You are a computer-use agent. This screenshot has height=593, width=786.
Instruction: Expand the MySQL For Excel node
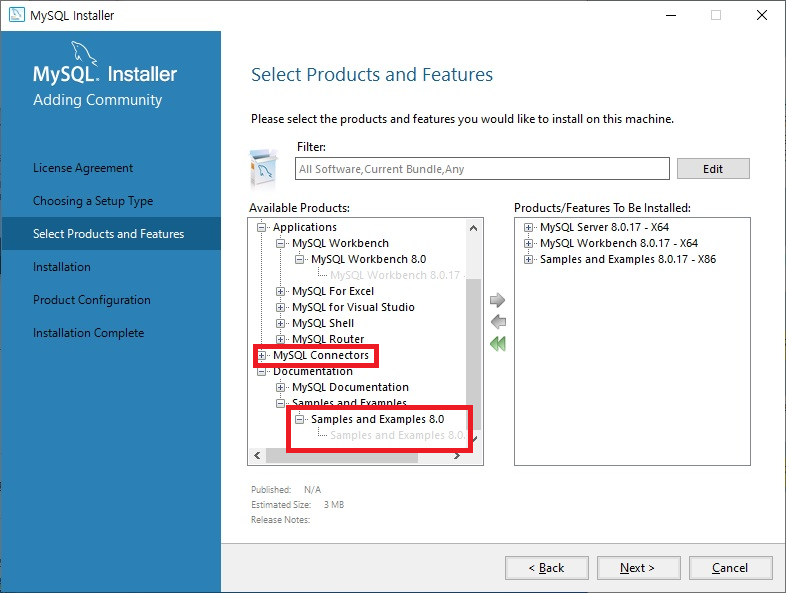tap(280, 291)
